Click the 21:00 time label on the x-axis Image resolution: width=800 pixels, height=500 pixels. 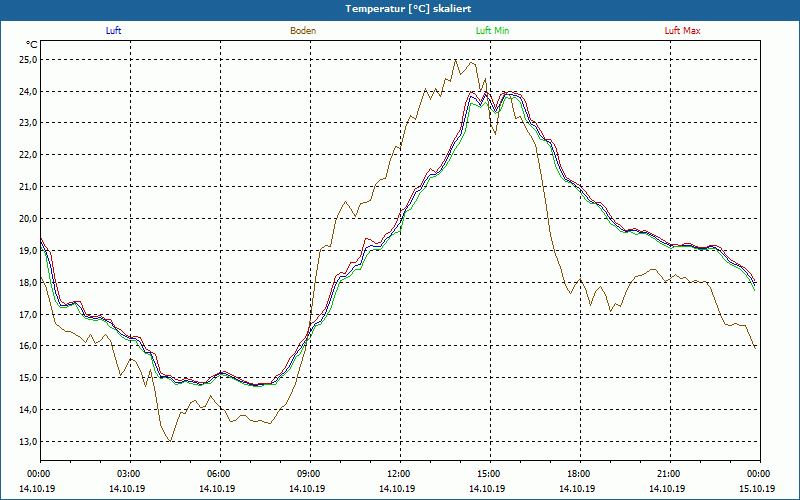coord(668,474)
